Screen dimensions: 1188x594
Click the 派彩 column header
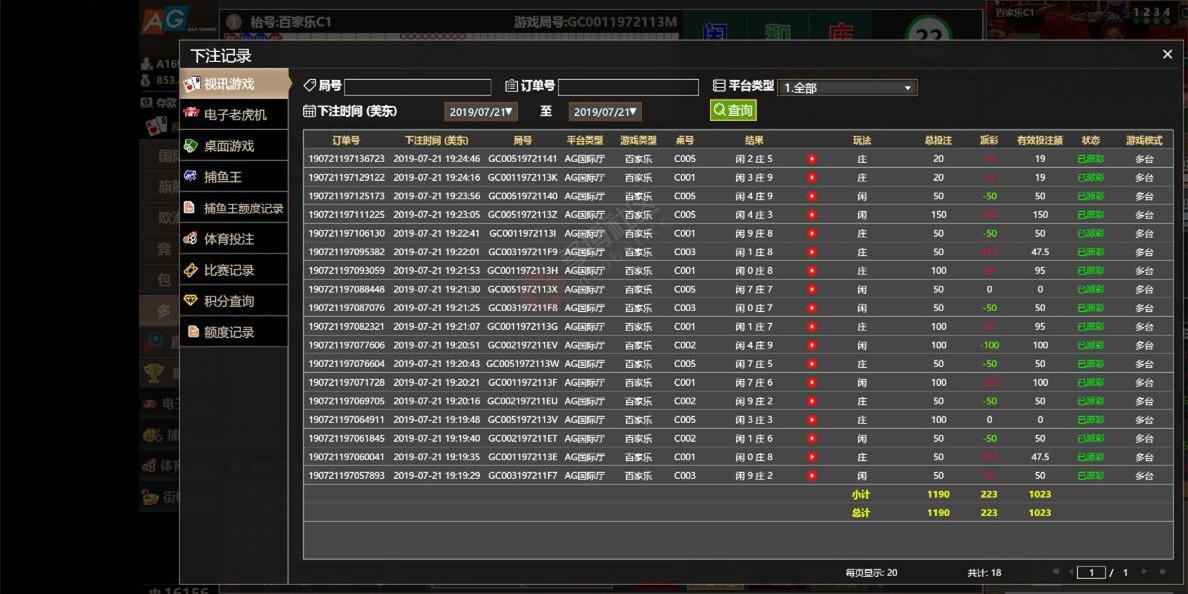click(989, 140)
